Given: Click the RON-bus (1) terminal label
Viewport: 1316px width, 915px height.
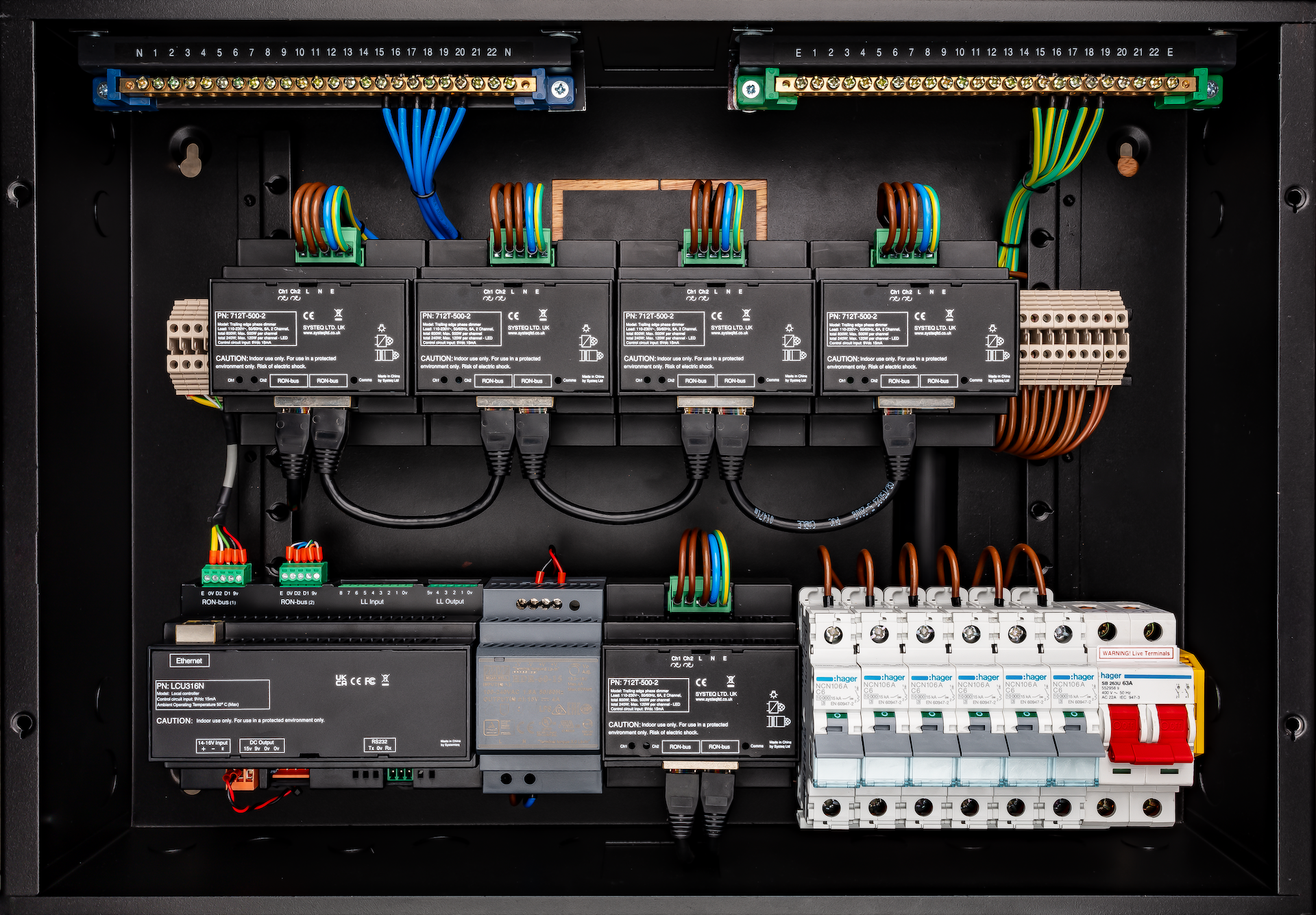Looking at the screenshot, I should (219, 602).
